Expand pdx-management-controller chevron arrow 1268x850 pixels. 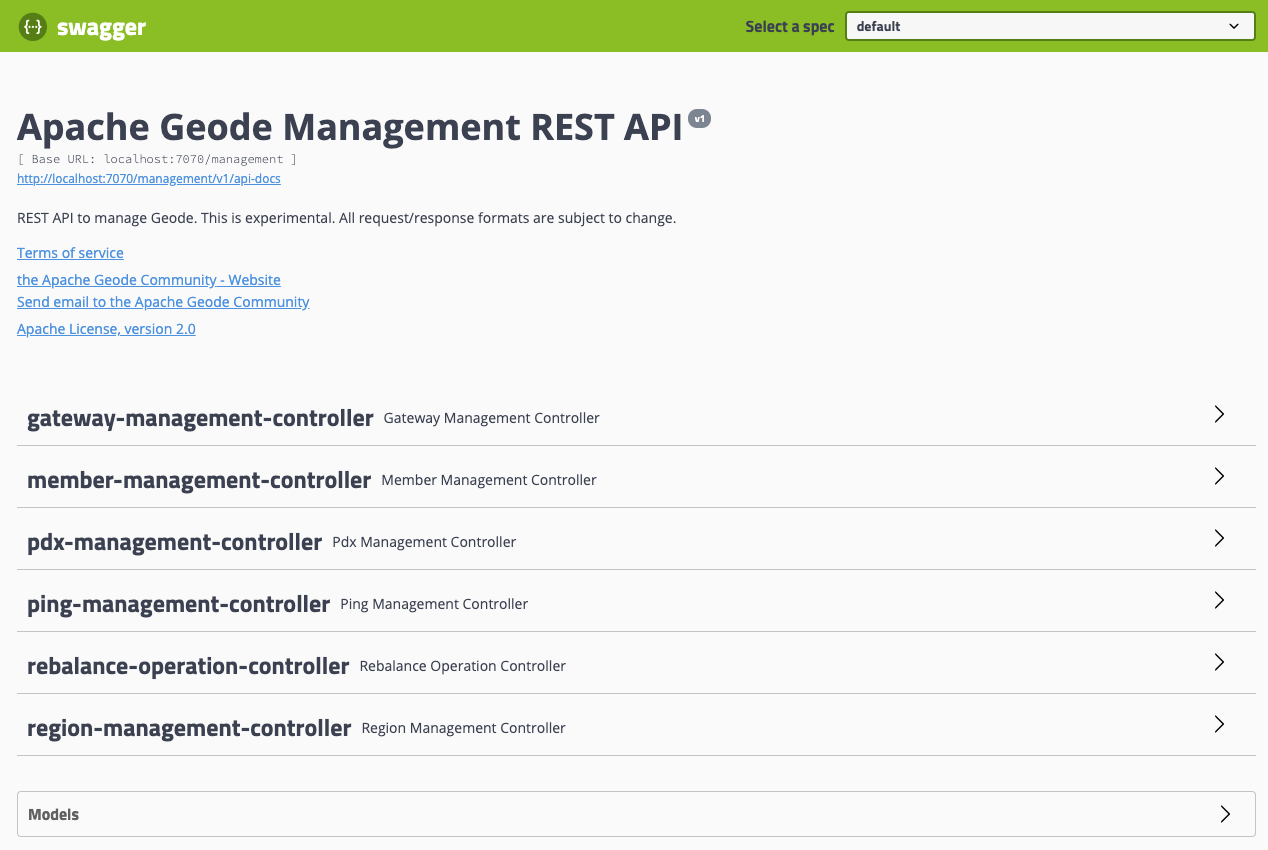[1219, 539]
